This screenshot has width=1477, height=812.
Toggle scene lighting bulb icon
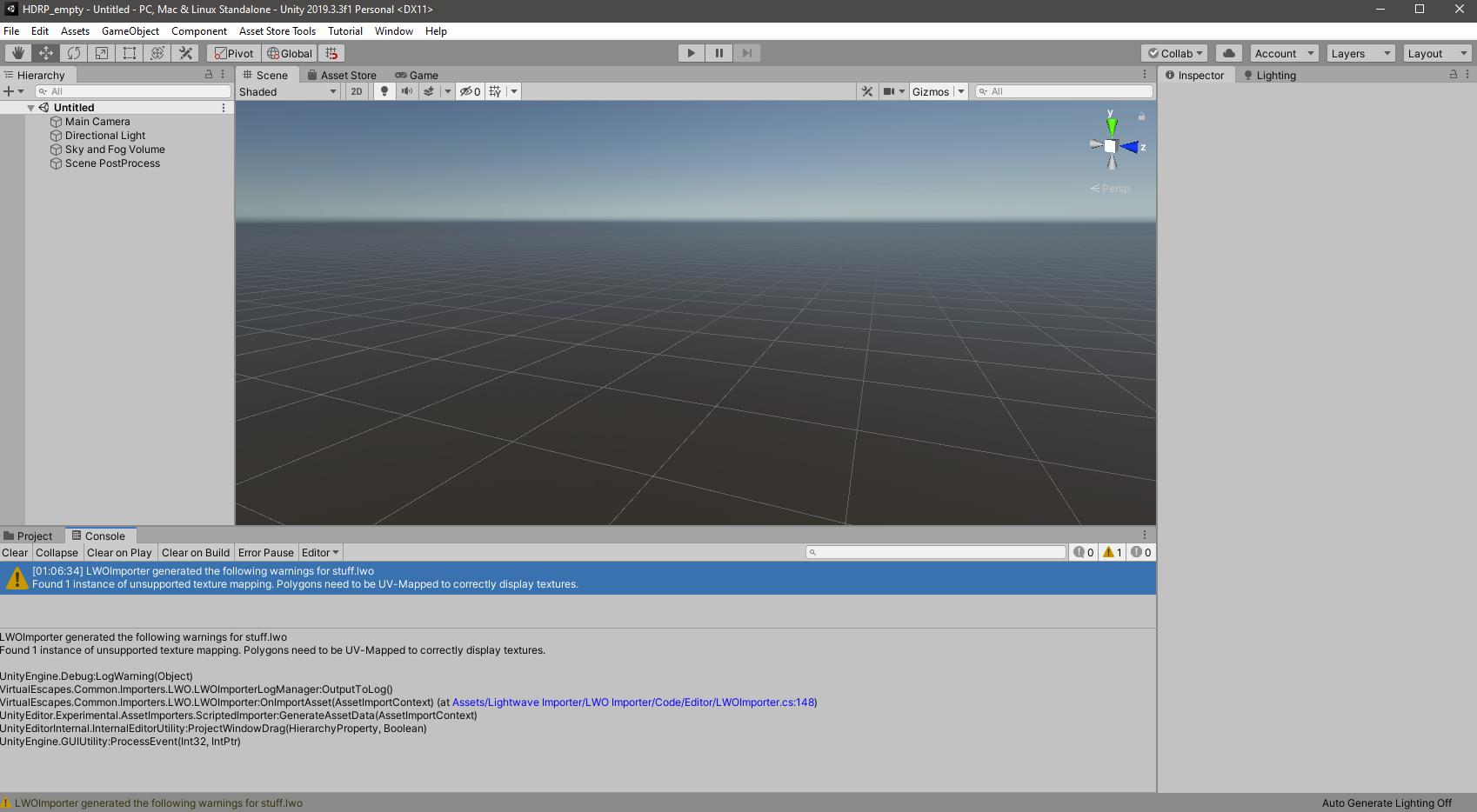click(384, 91)
